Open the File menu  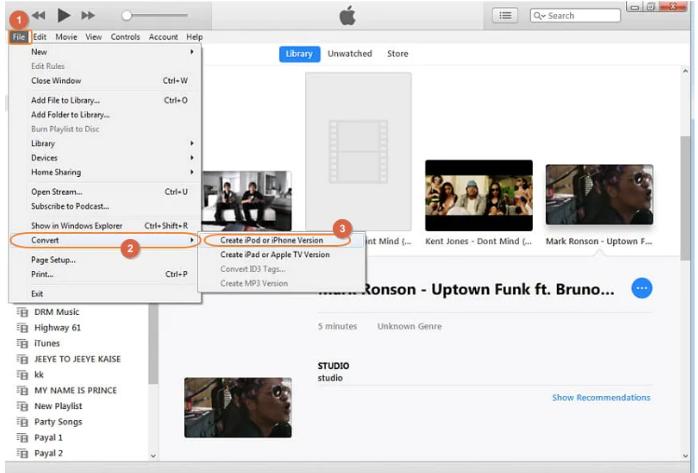(x=19, y=37)
